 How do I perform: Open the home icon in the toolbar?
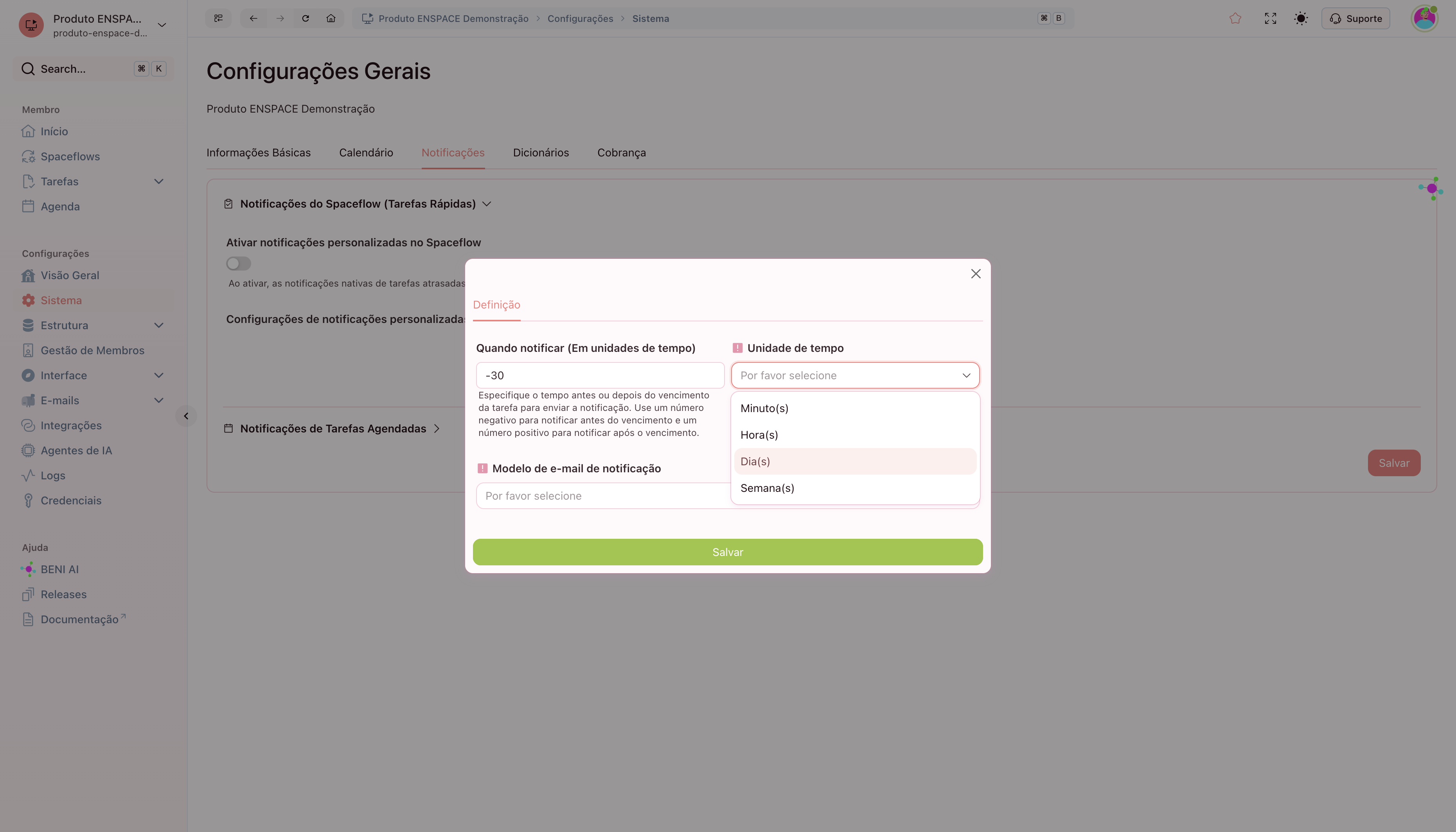(x=331, y=18)
